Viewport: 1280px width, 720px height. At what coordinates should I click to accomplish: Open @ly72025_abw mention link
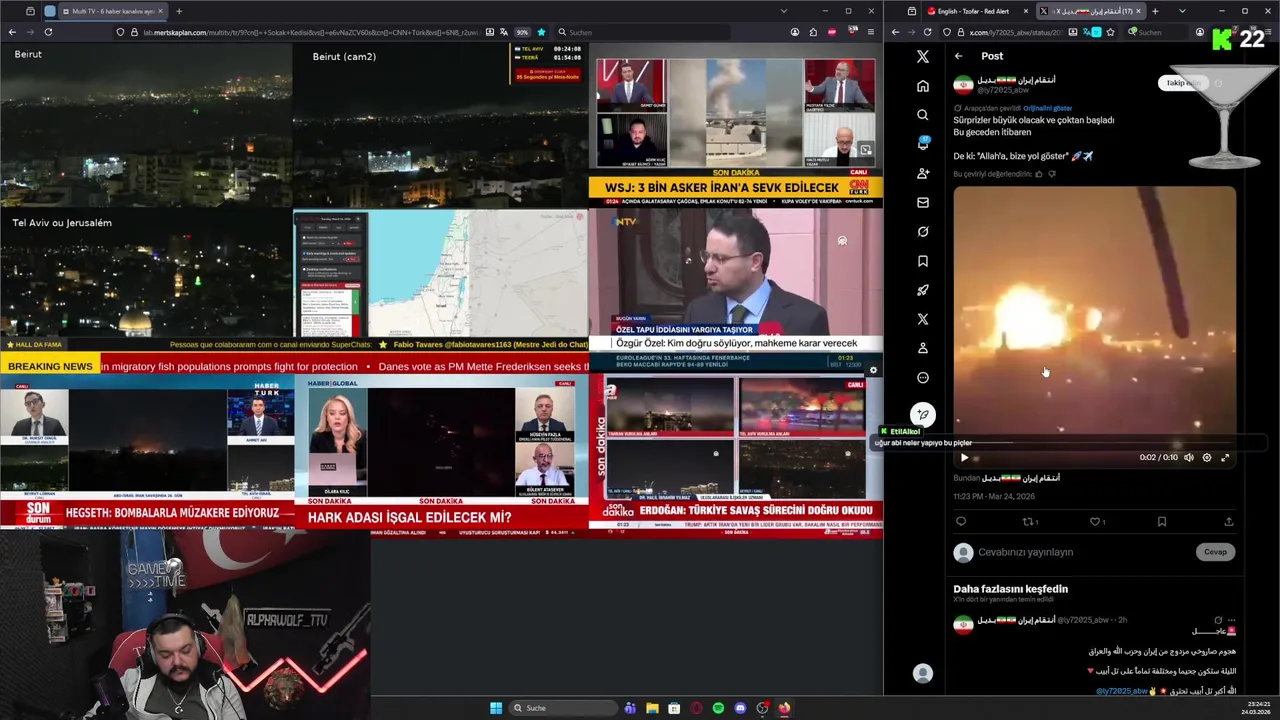coord(1122,691)
